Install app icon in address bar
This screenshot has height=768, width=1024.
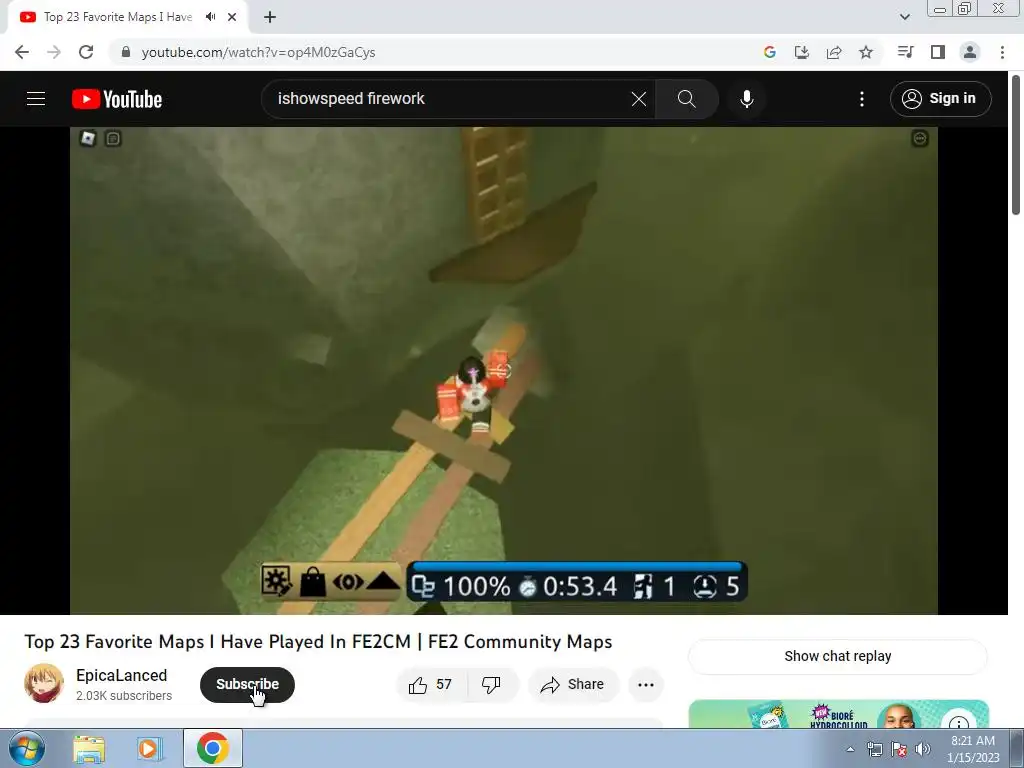[x=802, y=52]
